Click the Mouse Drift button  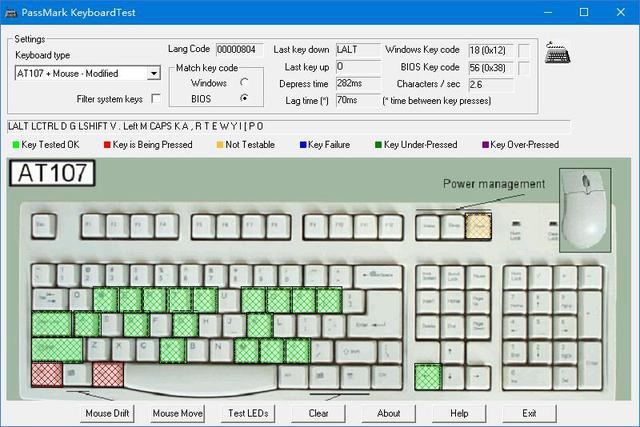(107, 414)
